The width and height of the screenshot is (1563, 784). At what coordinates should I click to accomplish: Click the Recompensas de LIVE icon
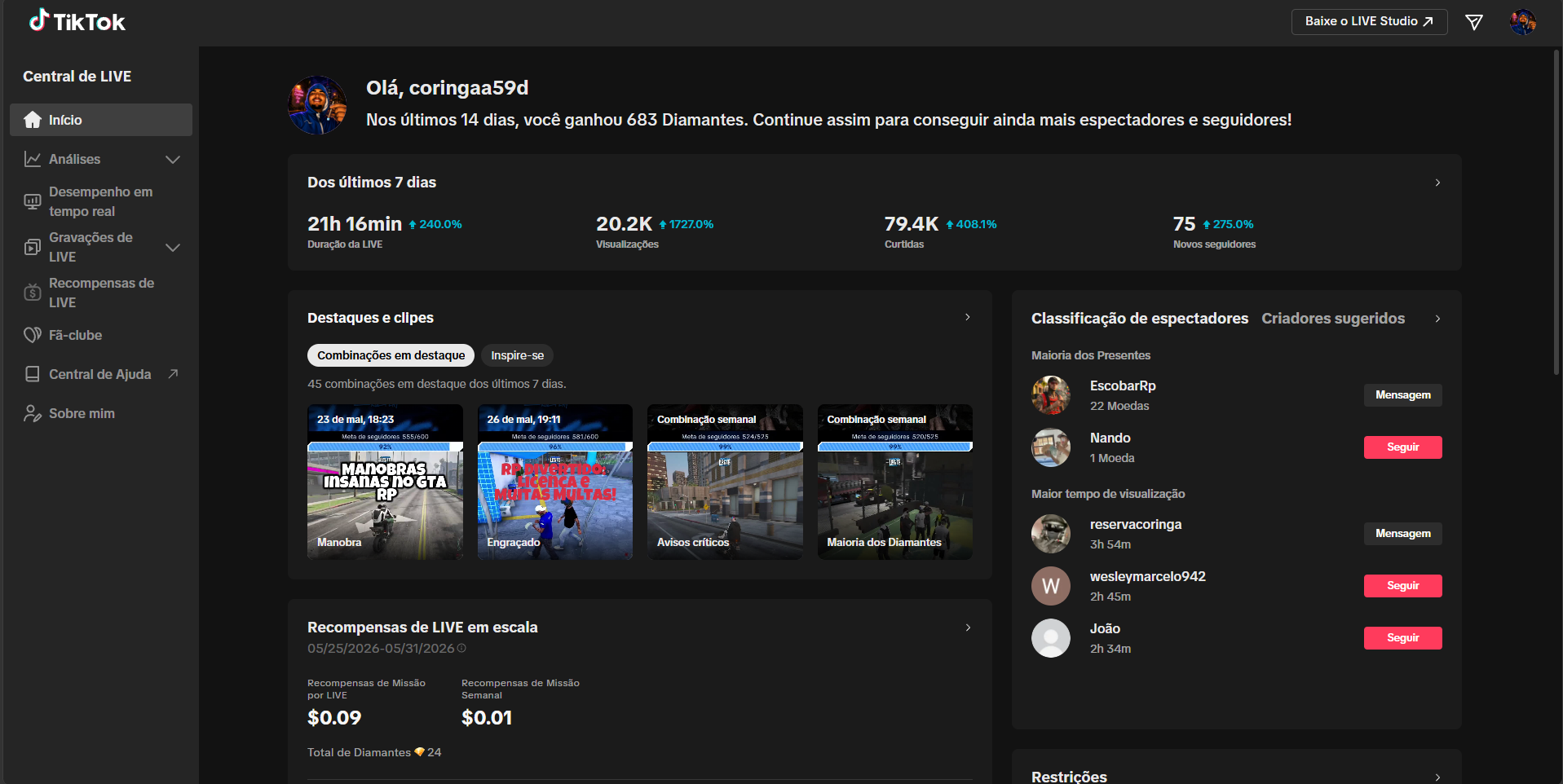(x=33, y=293)
